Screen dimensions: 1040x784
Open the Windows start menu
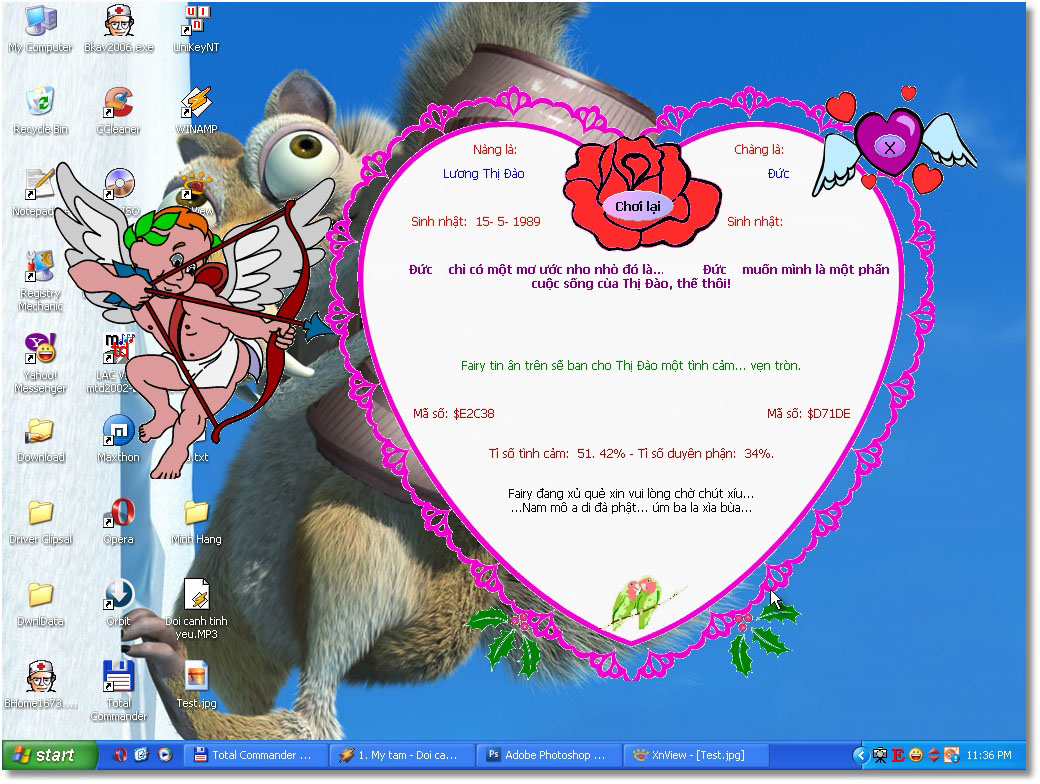(48, 755)
